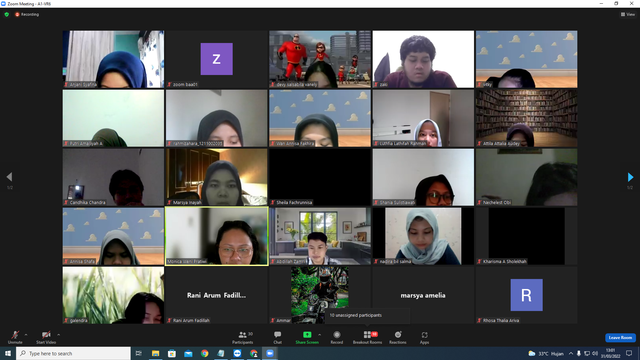Open Task View on the taskbar
640x360 pixels.
click(139, 353)
